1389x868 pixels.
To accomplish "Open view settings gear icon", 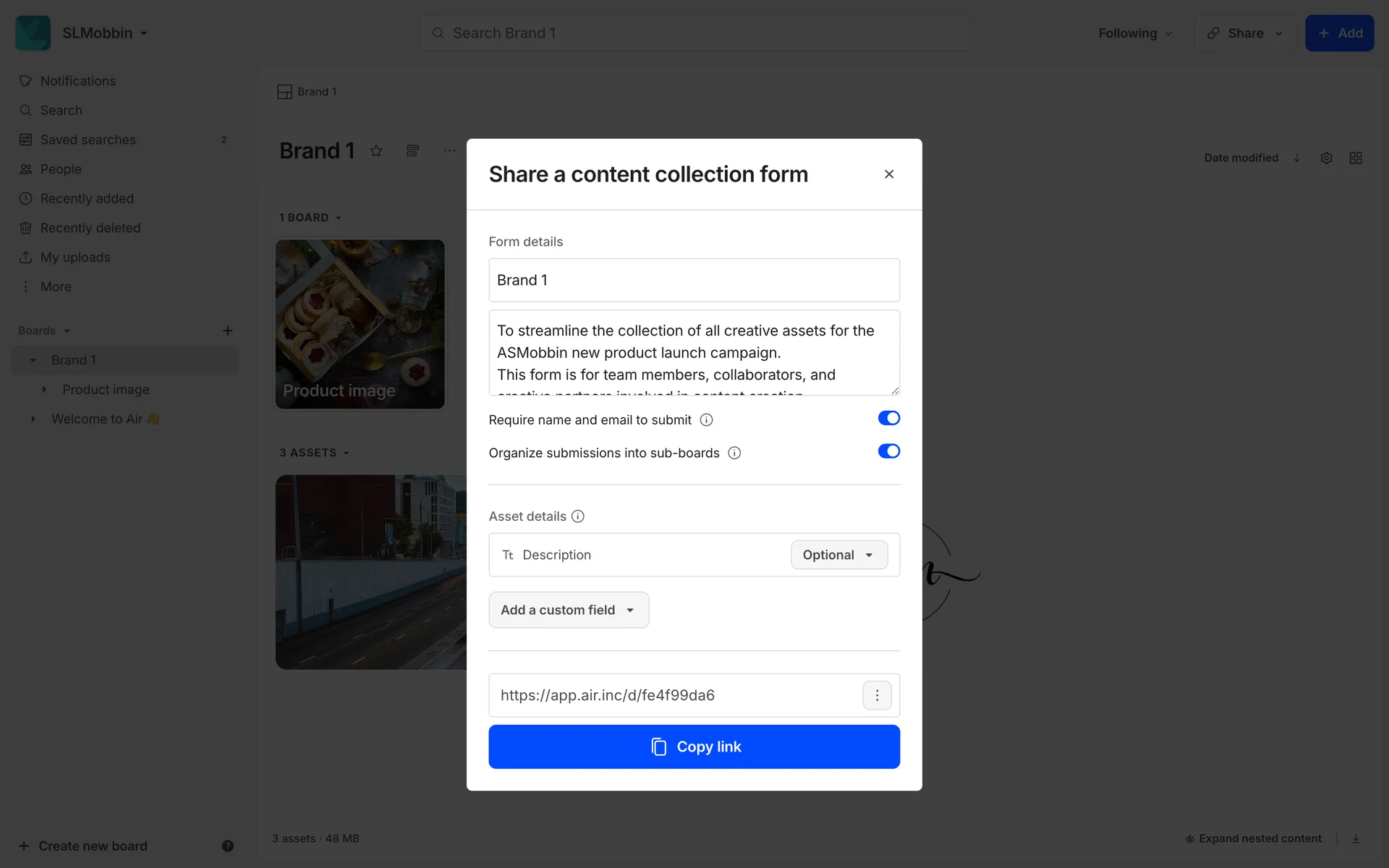I will tap(1326, 158).
